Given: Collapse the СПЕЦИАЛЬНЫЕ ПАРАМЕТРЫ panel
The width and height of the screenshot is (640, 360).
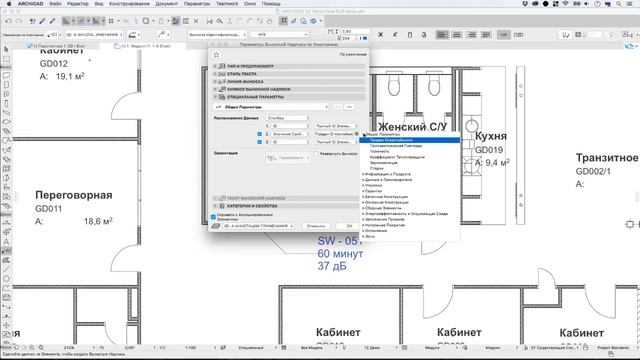Looking at the screenshot, I should 289,97.
